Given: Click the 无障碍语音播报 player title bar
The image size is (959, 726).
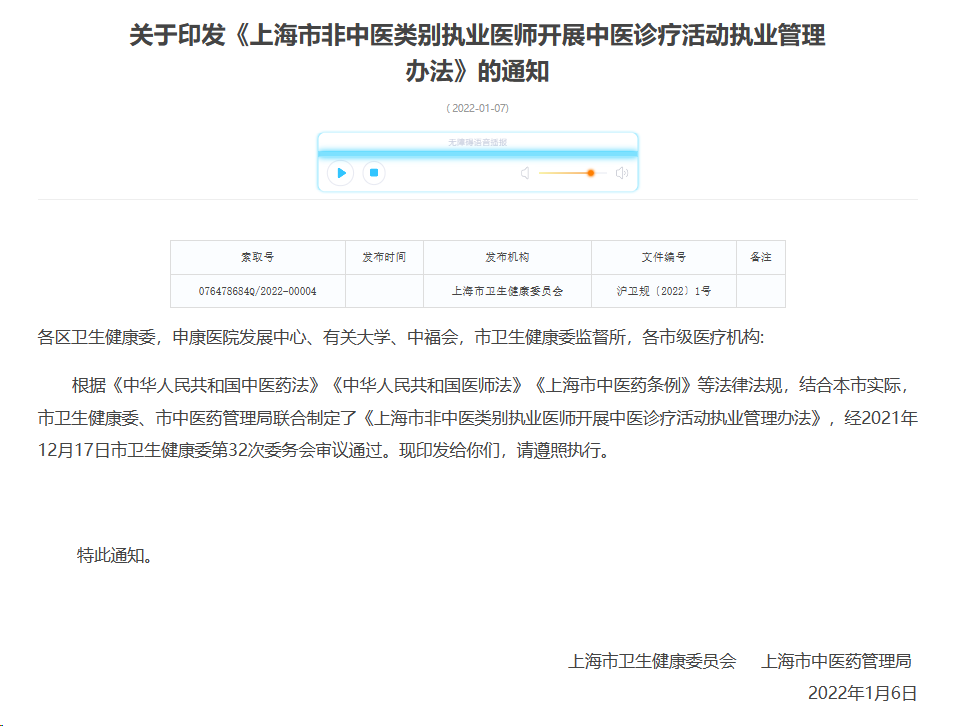Looking at the screenshot, I should tap(477, 140).
